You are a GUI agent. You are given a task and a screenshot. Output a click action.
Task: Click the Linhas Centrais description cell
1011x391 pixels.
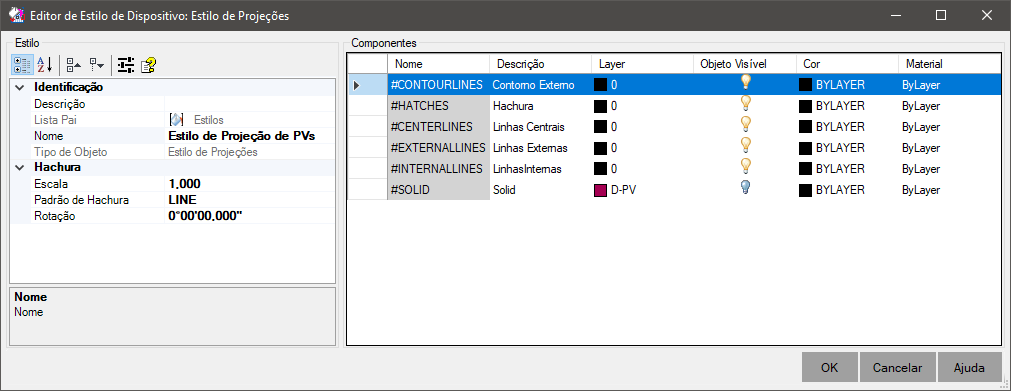[x=540, y=127]
